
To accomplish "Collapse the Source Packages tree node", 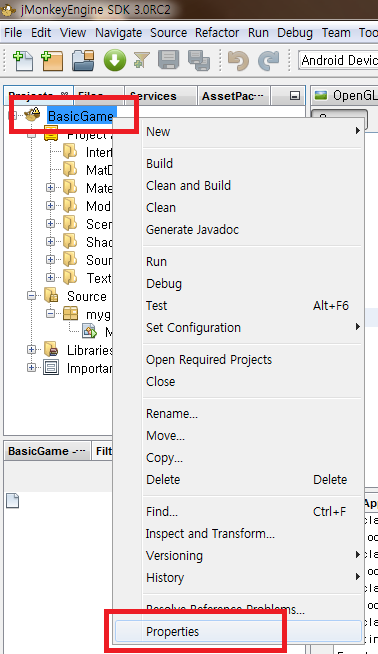I will 31,296.
